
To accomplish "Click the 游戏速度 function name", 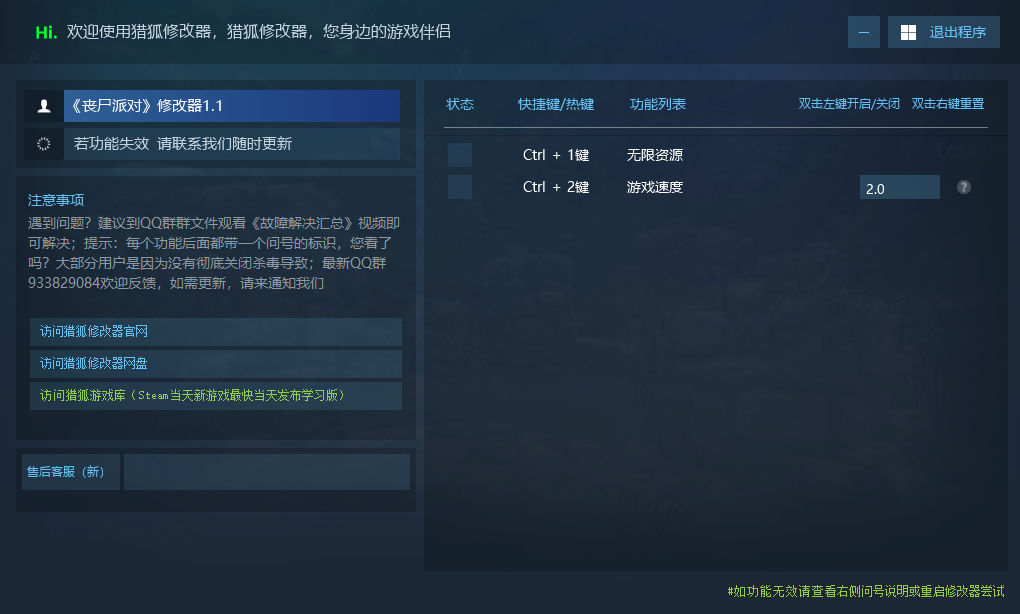I will coord(654,187).
